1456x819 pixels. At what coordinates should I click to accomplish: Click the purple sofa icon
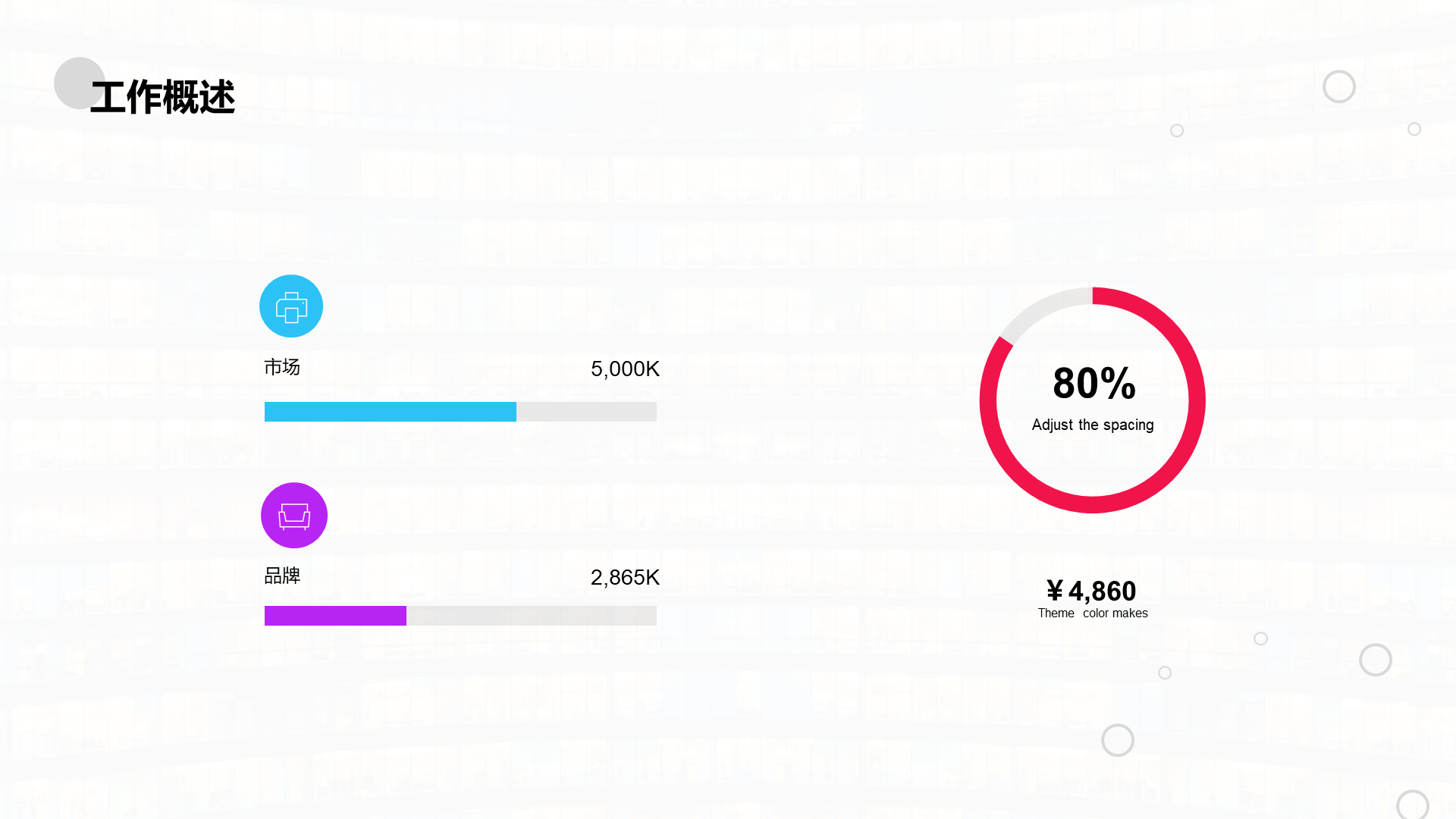tap(294, 516)
